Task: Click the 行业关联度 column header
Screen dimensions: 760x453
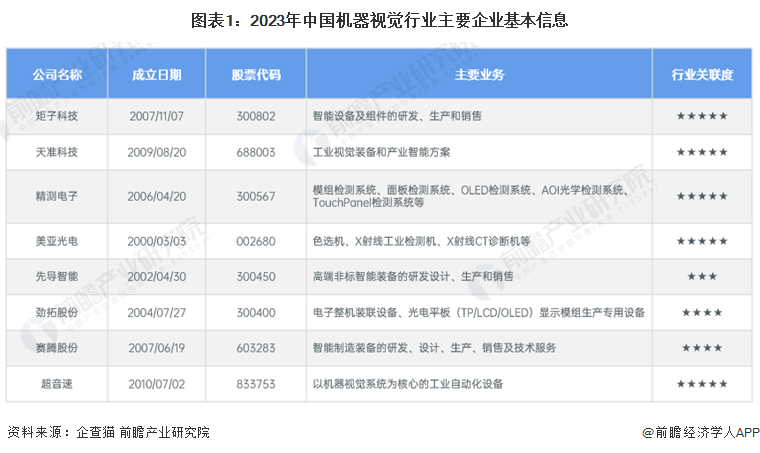Action: [702, 75]
